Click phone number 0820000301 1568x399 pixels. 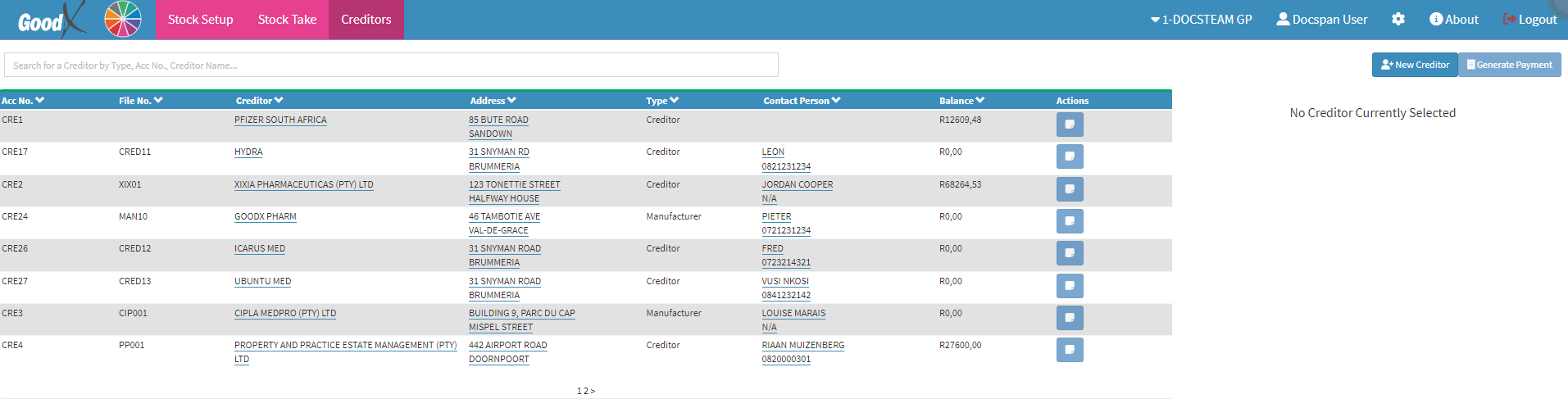pyautogui.click(x=786, y=360)
